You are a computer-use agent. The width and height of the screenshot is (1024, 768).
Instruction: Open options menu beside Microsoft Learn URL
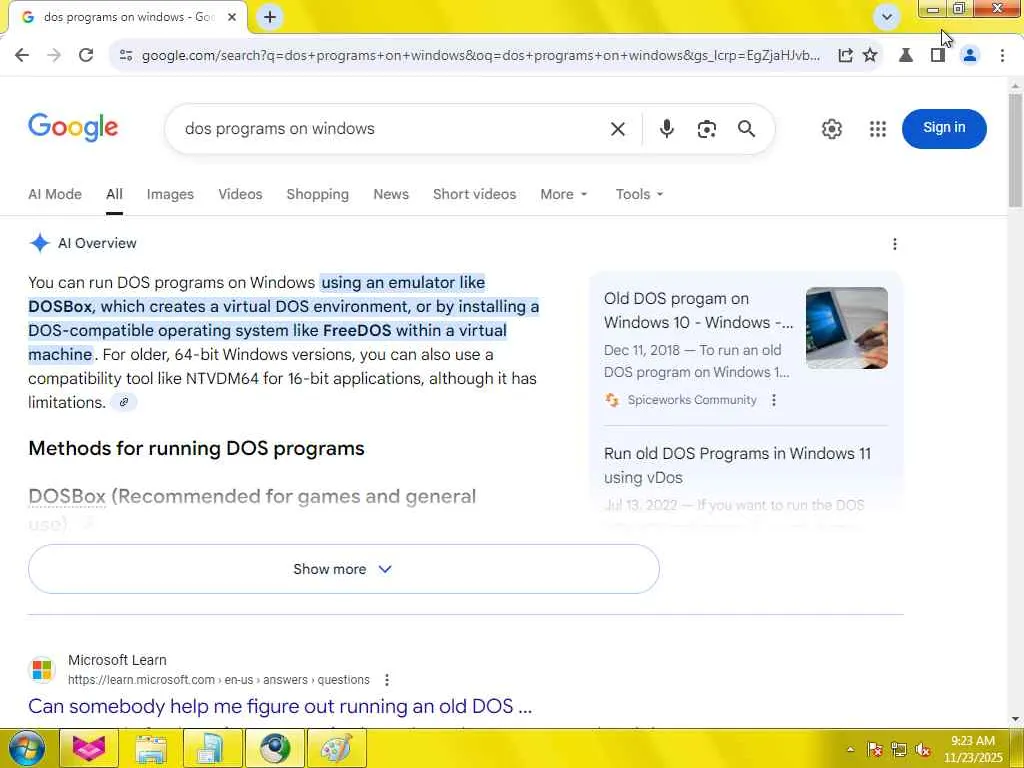[387, 680]
